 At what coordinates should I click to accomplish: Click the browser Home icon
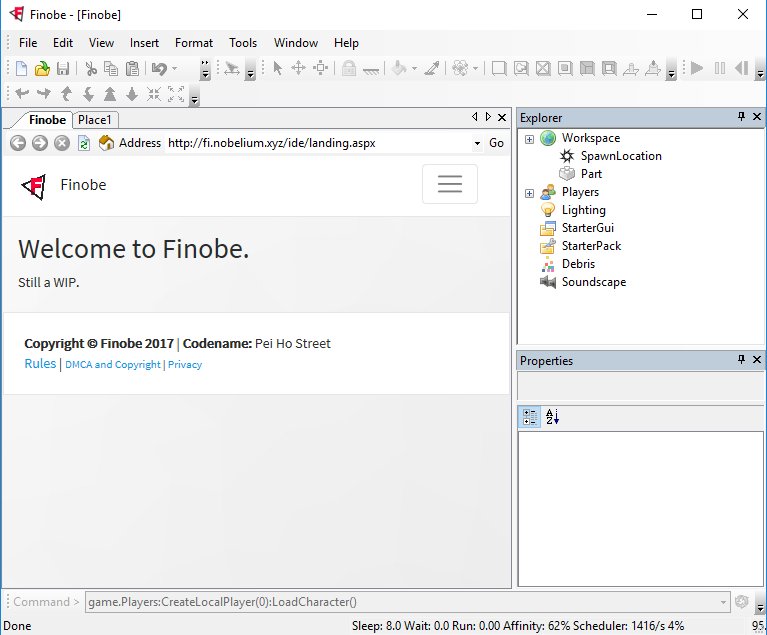coord(106,143)
